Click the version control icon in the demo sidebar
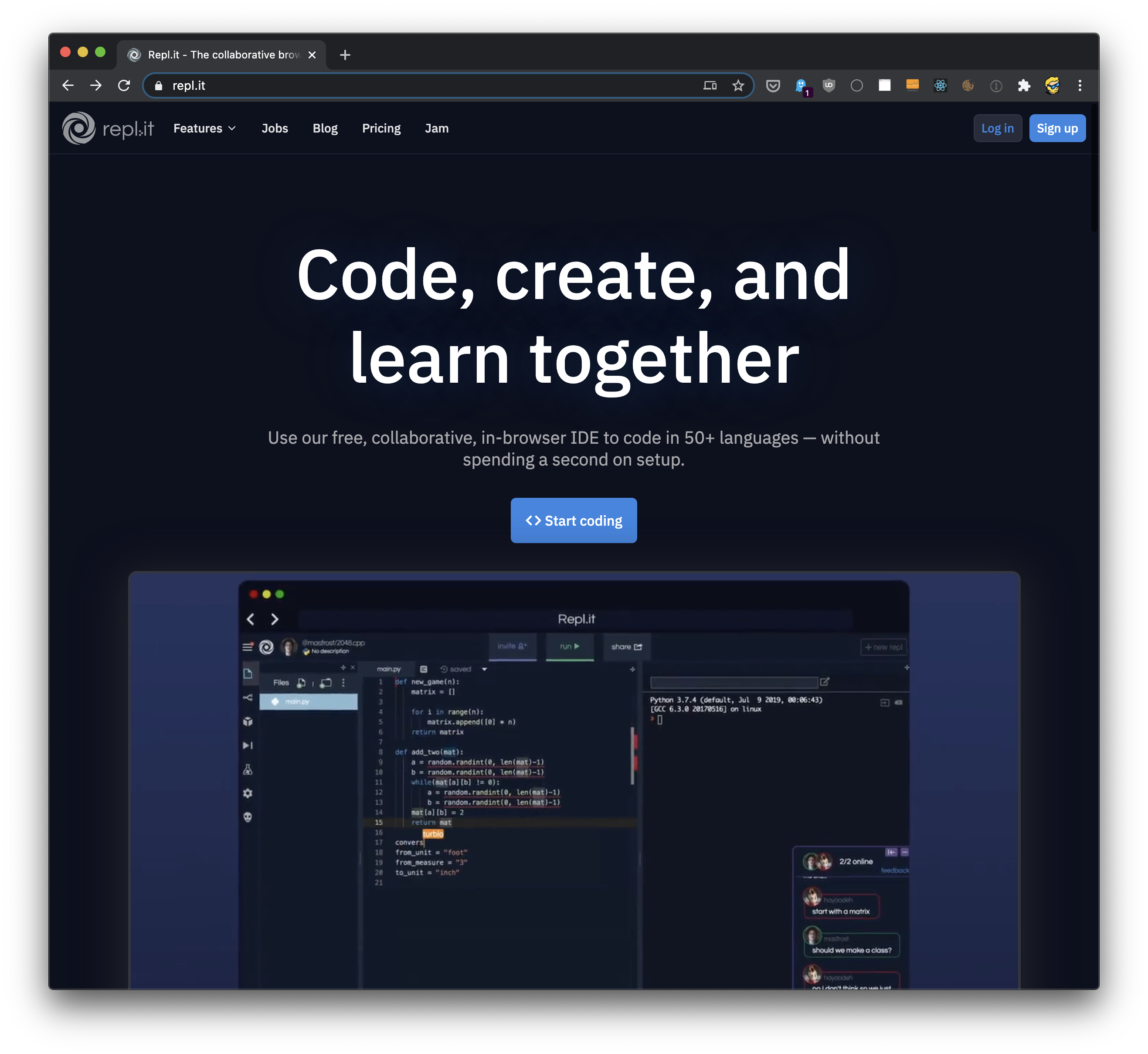The height and width of the screenshot is (1054, 1148). point(248,698)
